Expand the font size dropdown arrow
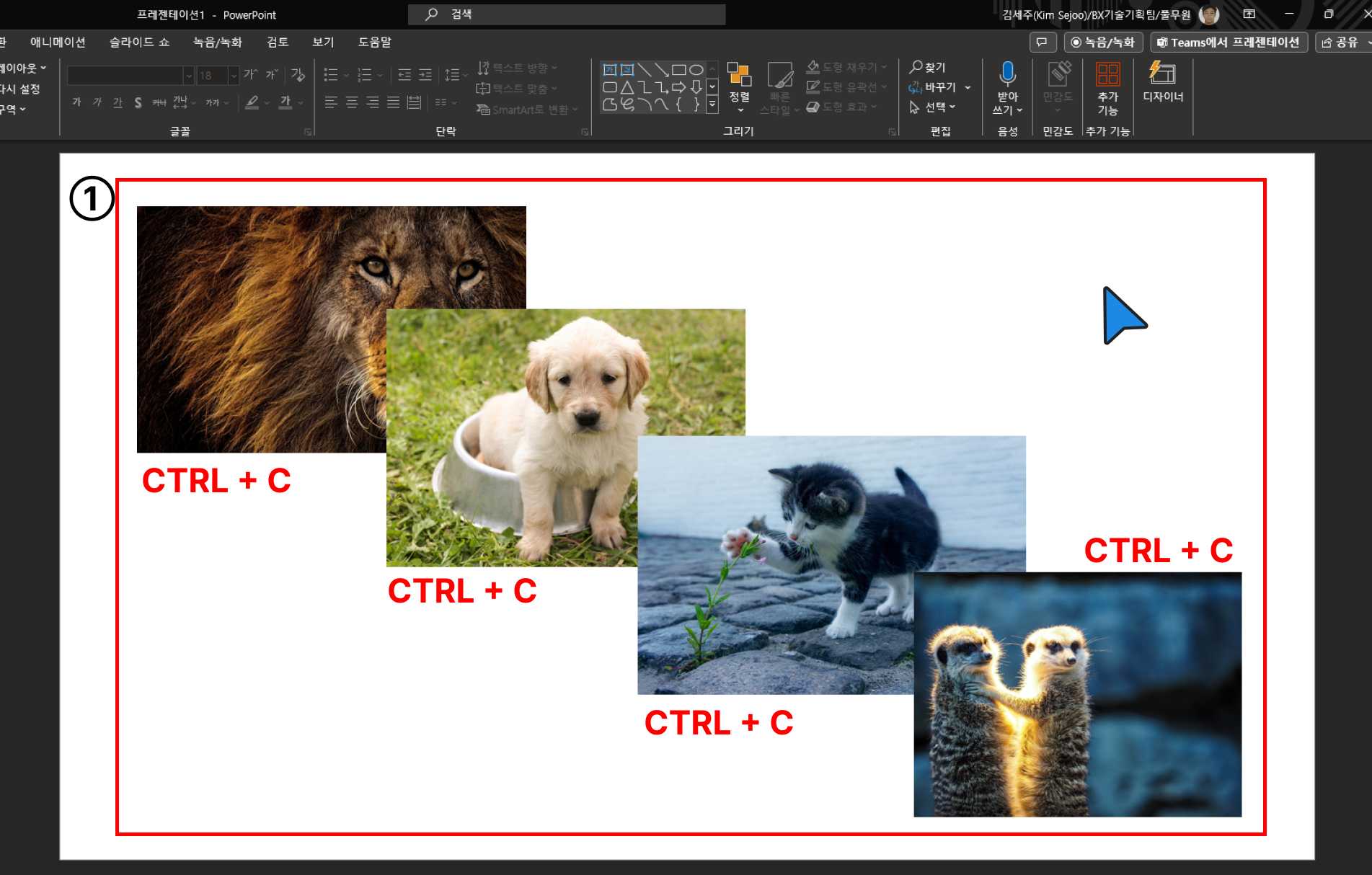Viewport: 1372px width, 875px height. pyautogui.click(x=234, y=75)
